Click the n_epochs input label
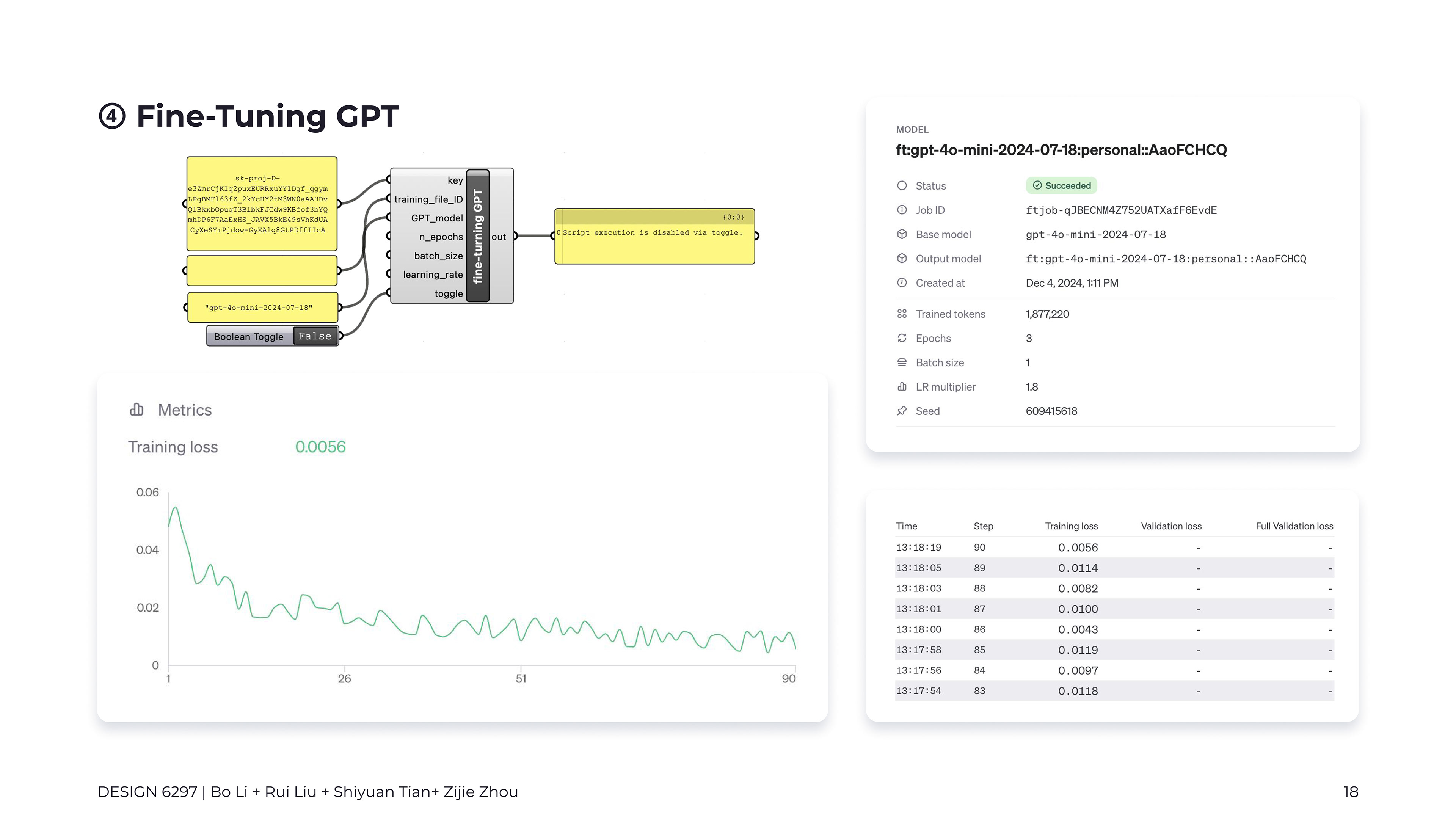The width and height of the screenshot is (1456, 819). tap(441, 237)
